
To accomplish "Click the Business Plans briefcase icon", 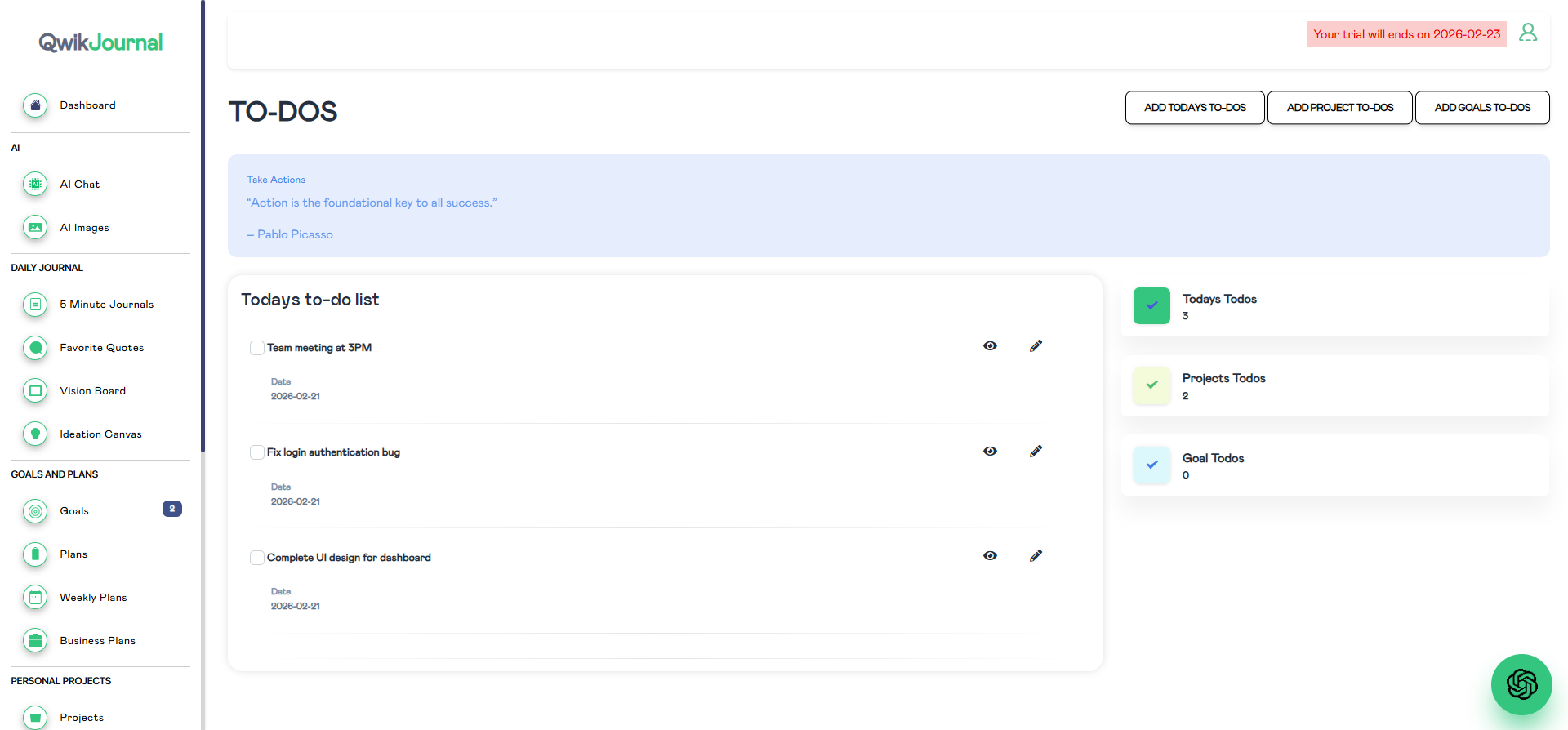I will point(35,641).
